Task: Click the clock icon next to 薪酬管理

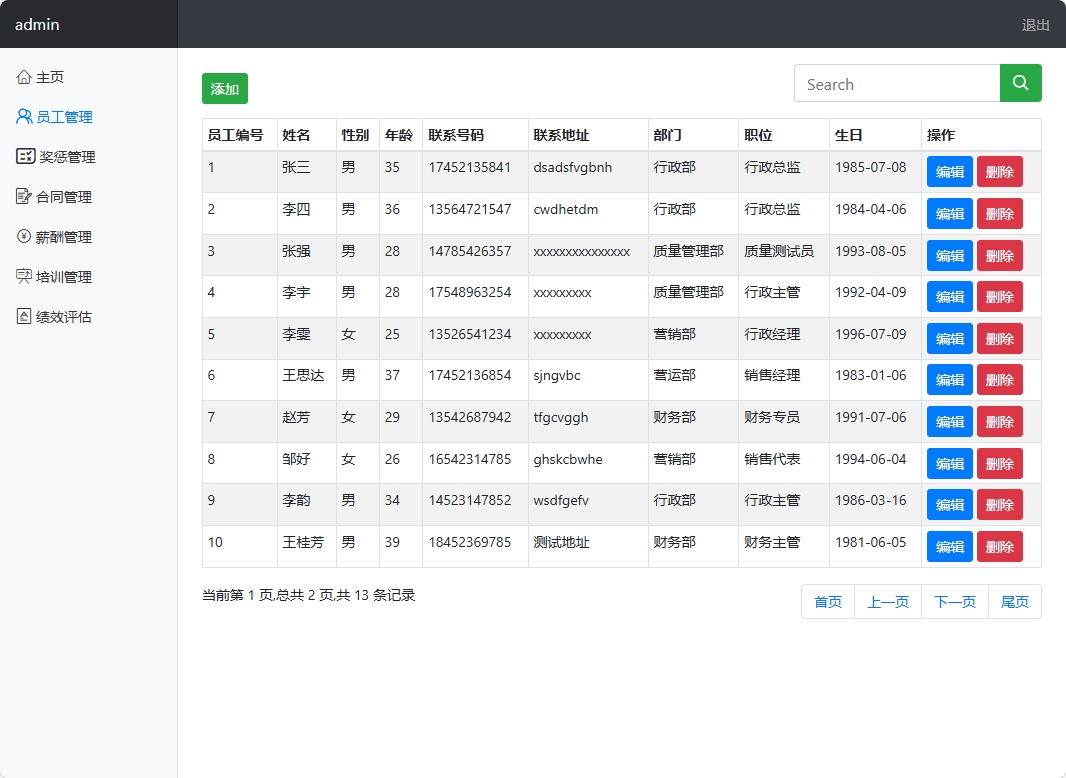Action: pos(23,236)
